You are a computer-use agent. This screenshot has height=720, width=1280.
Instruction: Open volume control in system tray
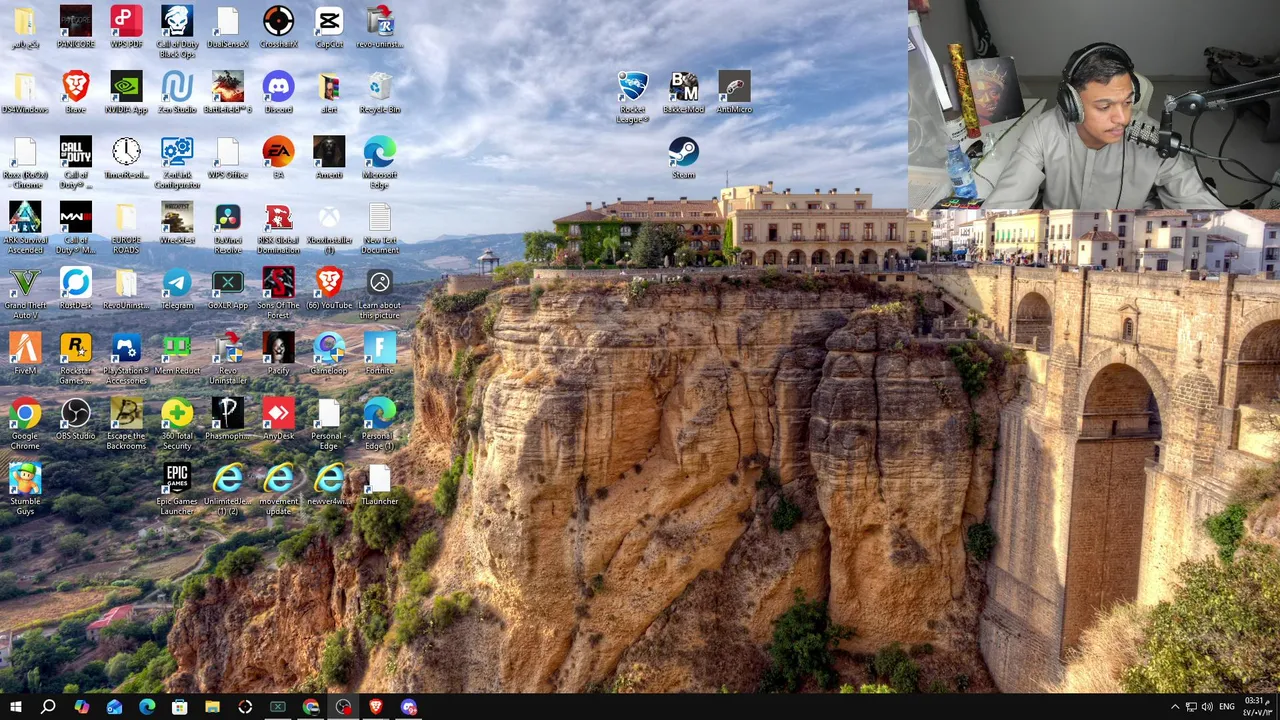(x=1207, y=708)
